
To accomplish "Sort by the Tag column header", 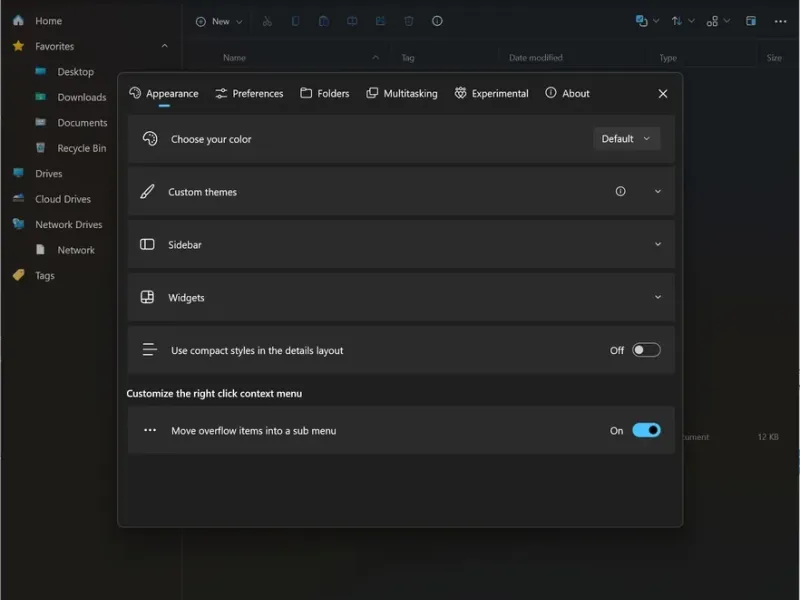I will click(408, 58).
